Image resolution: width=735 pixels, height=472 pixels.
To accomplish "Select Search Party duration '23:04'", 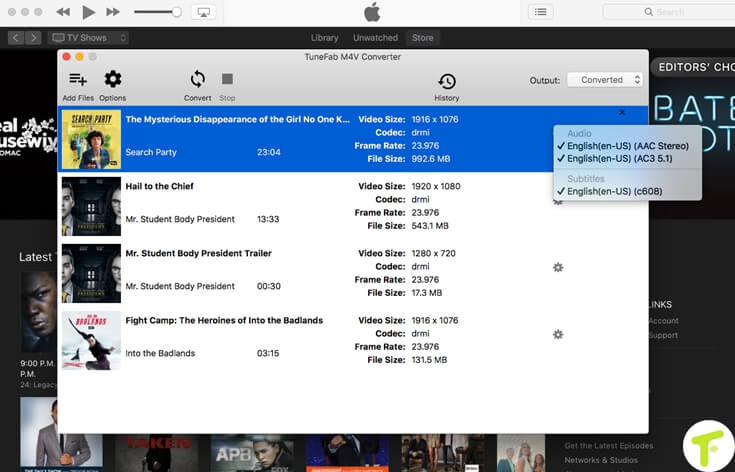I will pos(269,152).
